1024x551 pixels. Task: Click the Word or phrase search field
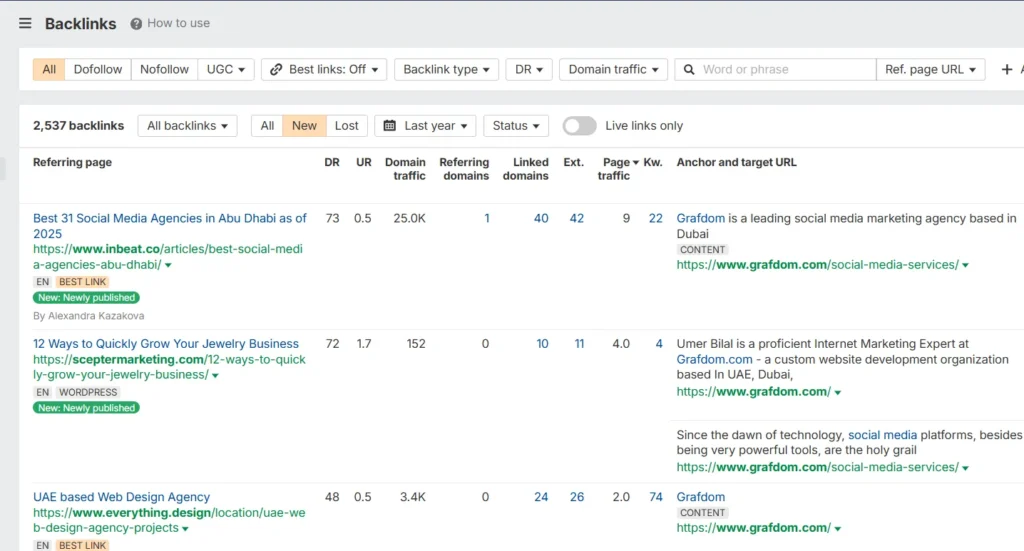coord(775,69)
